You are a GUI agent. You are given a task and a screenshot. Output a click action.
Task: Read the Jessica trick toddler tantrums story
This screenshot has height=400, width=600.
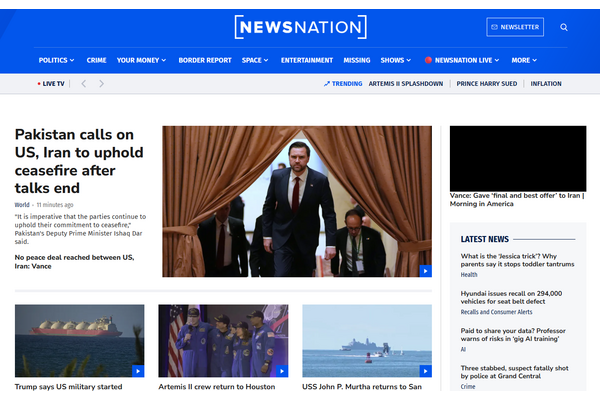point(517,260)
